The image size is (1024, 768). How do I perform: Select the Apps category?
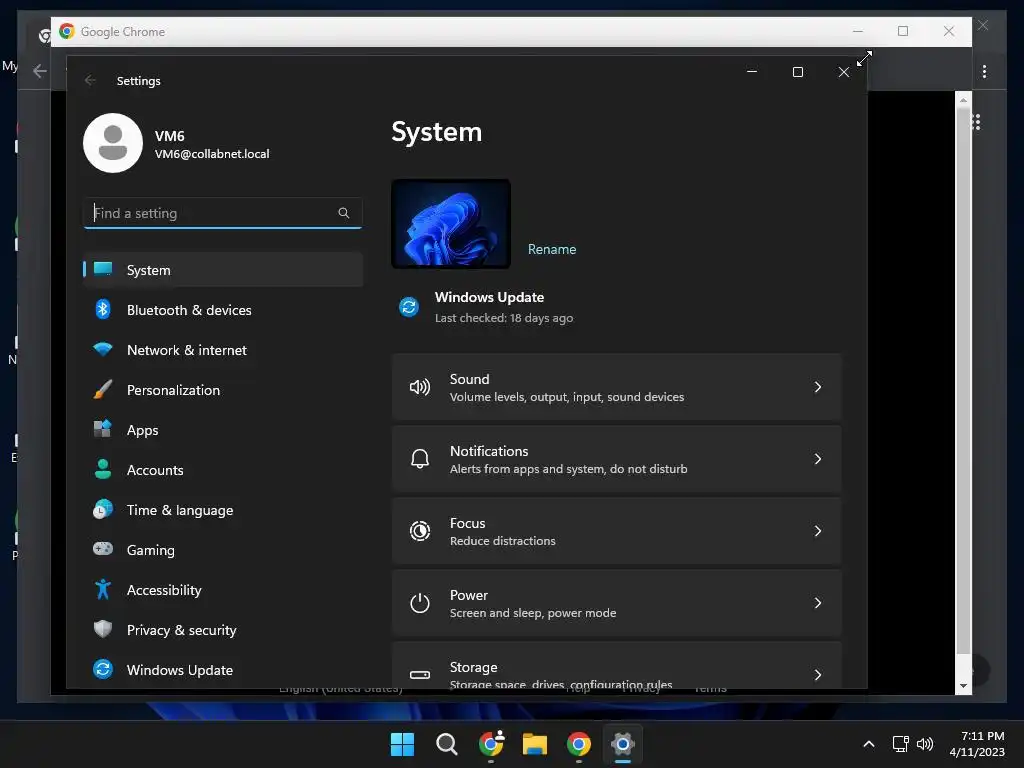[x=223, y=430]
